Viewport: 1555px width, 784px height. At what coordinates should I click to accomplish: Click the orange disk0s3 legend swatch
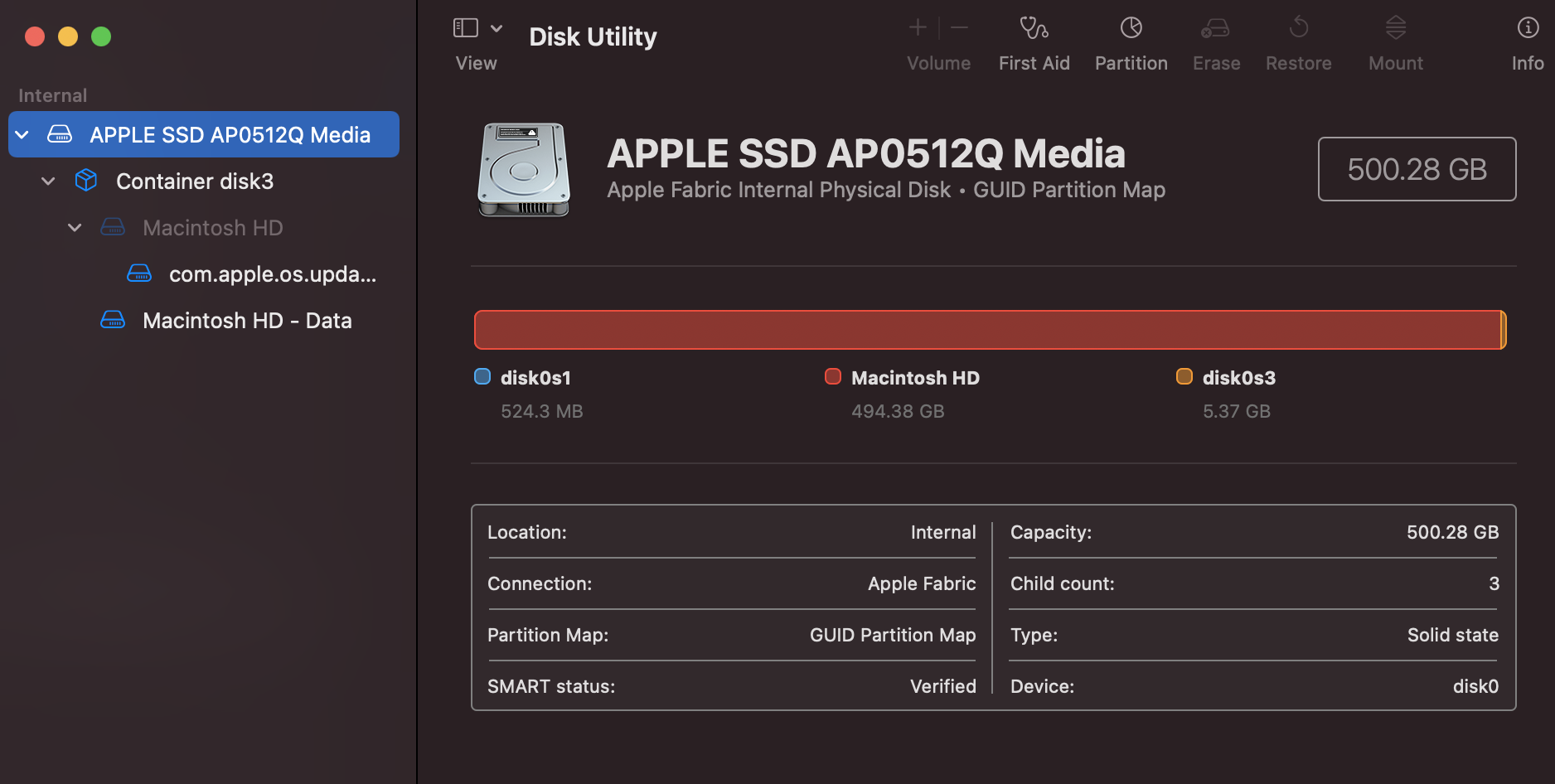coord(1184,377)
